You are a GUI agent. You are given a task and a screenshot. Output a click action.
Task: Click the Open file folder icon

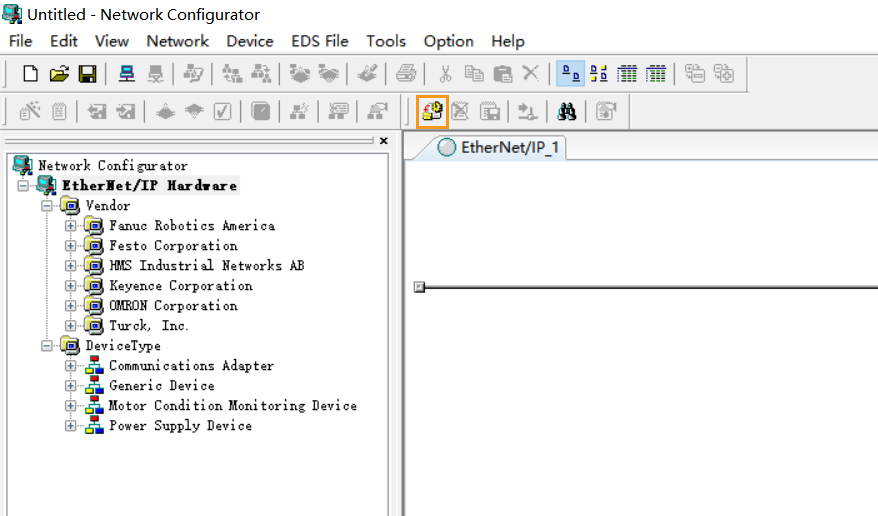point(59,73)
